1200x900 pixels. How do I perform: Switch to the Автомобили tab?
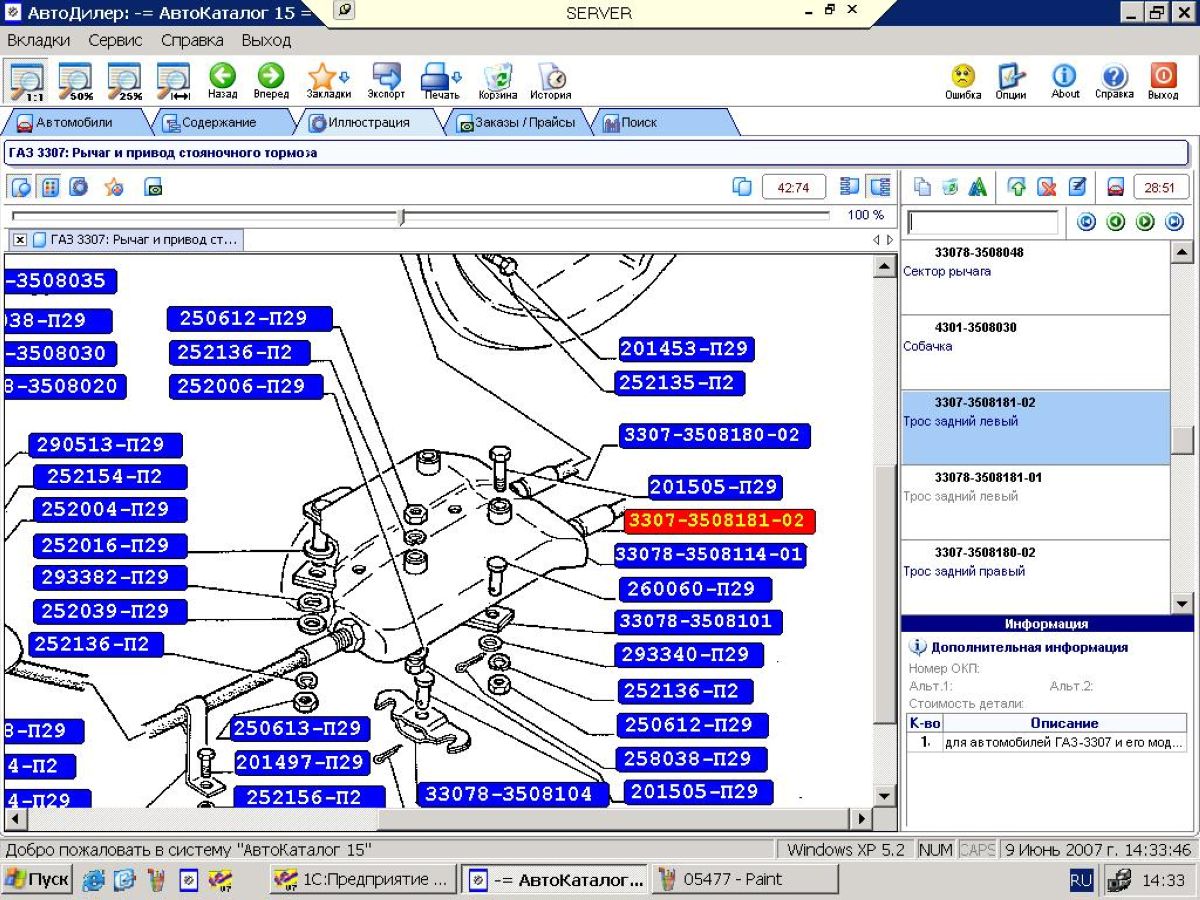75,123
